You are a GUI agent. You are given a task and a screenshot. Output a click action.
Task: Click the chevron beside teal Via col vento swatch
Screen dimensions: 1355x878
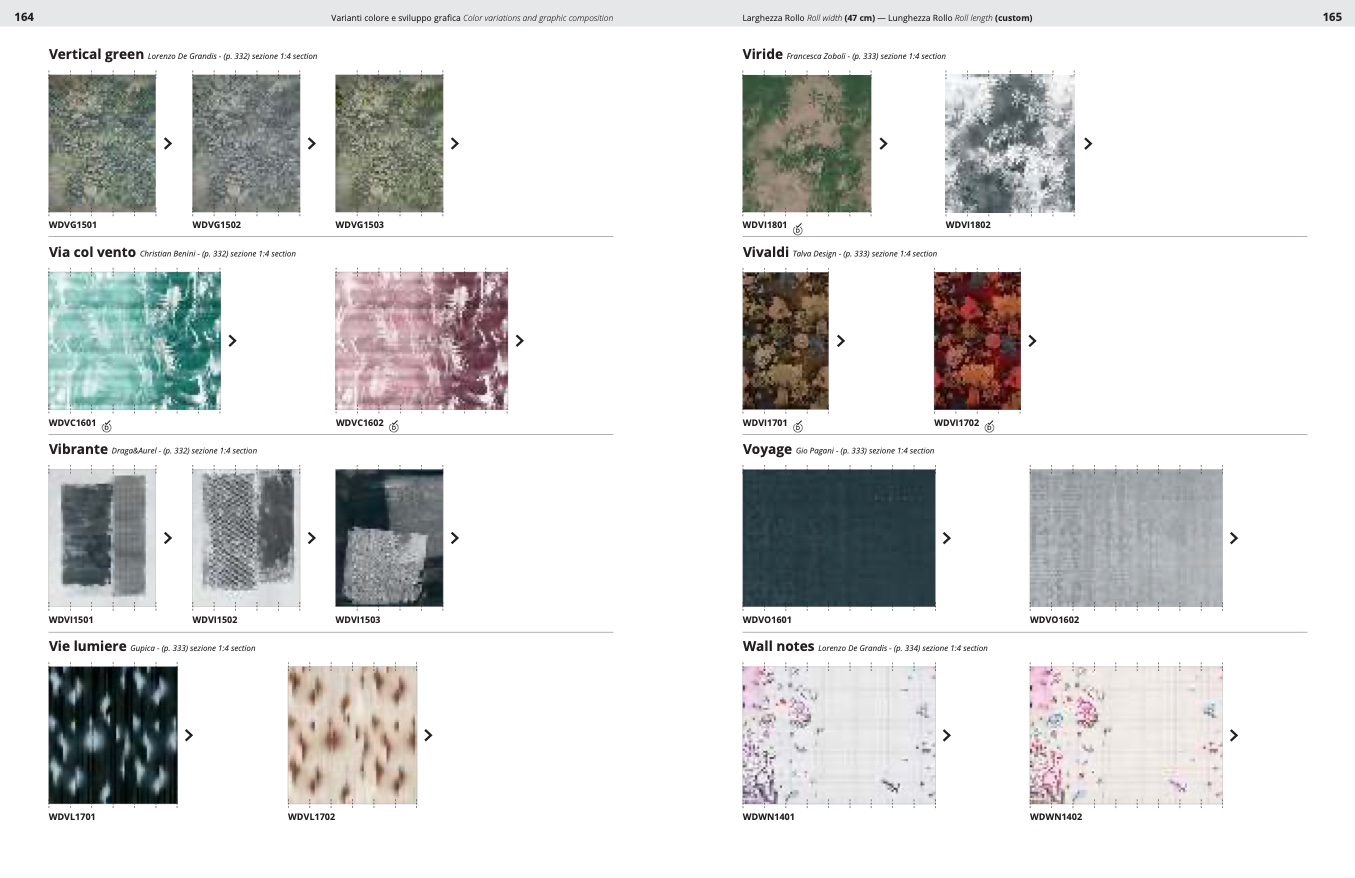click(233, 341)
